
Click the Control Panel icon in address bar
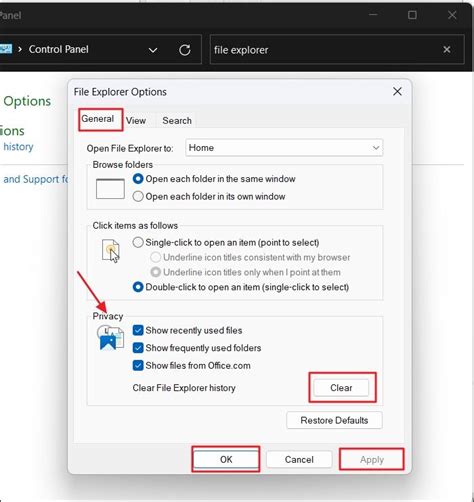(6, 49)
